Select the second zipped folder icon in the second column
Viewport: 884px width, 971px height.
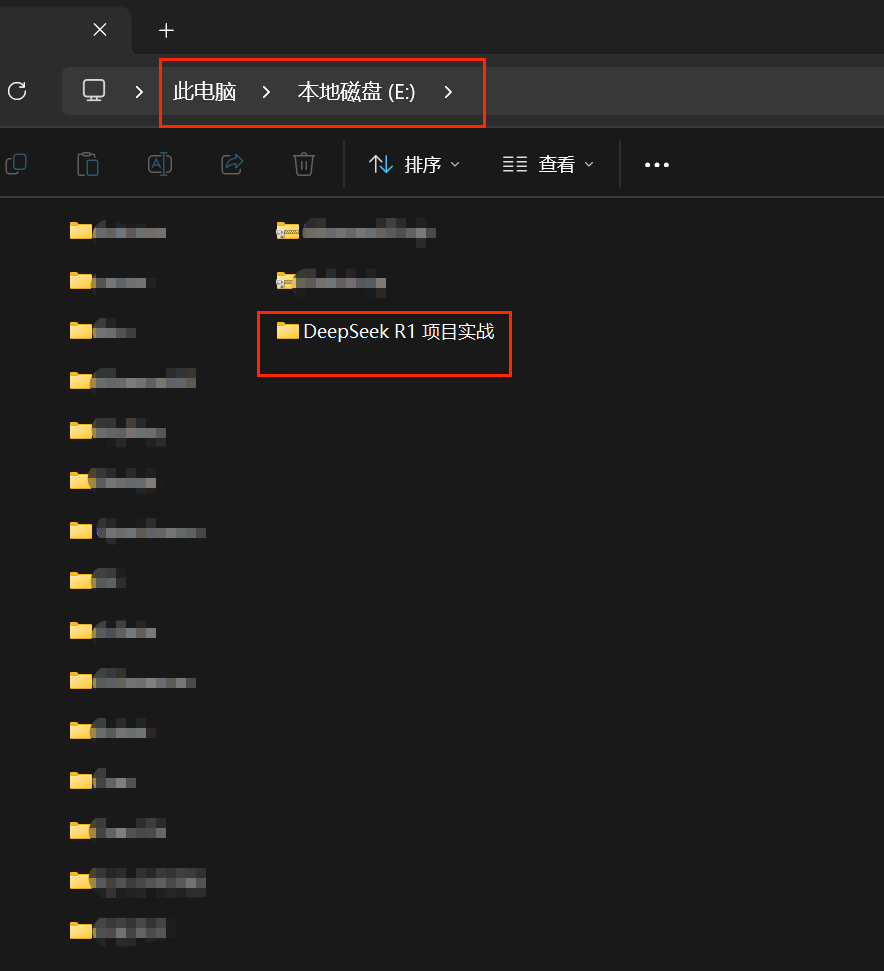tap(286, 281)
